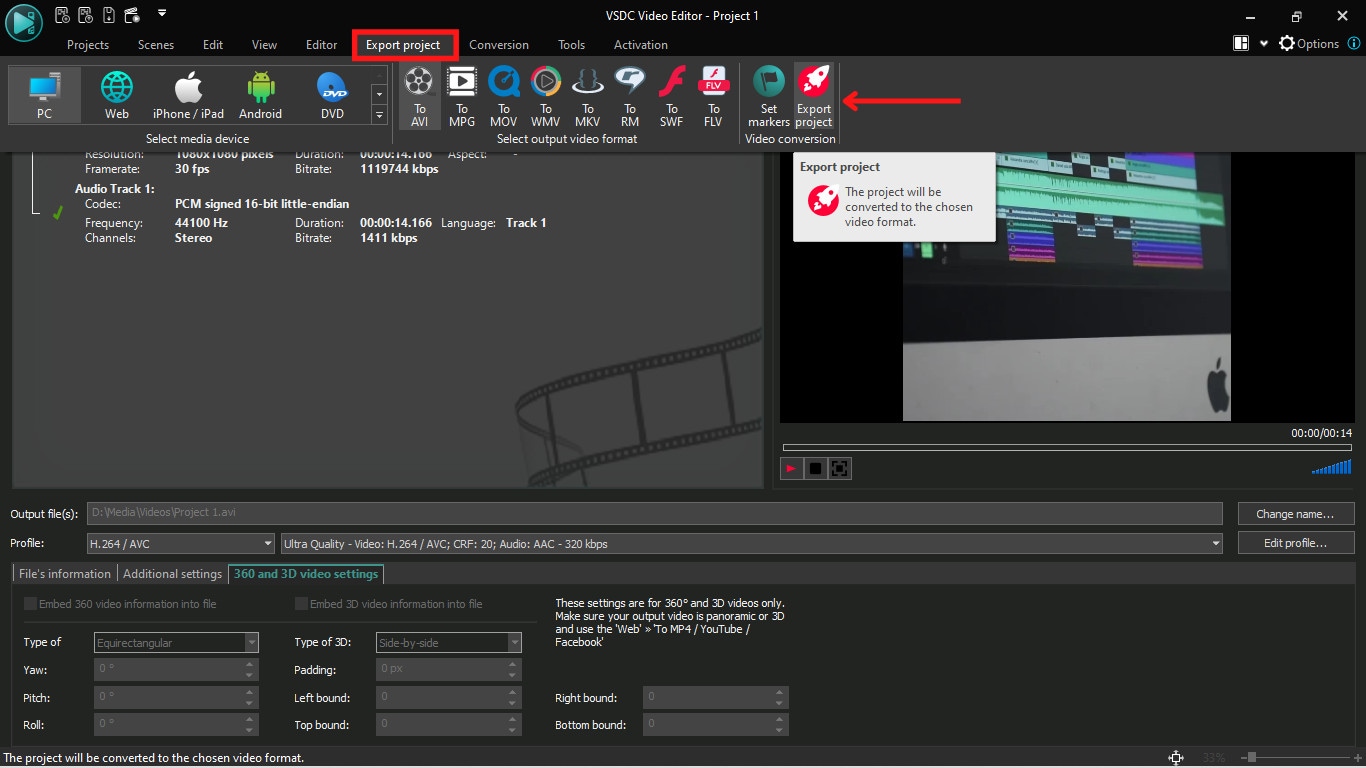Screen dimensions: 1366x768
Task: Pick the To MPG output format
Action: (462, 97)
